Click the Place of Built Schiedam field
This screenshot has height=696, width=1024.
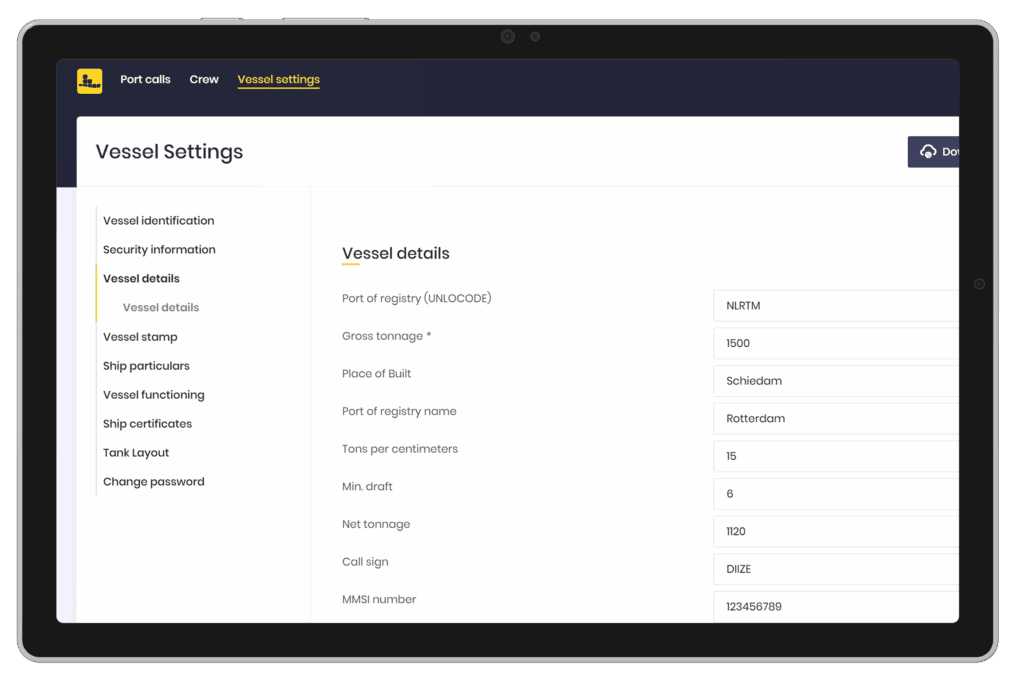pos(835,381)
